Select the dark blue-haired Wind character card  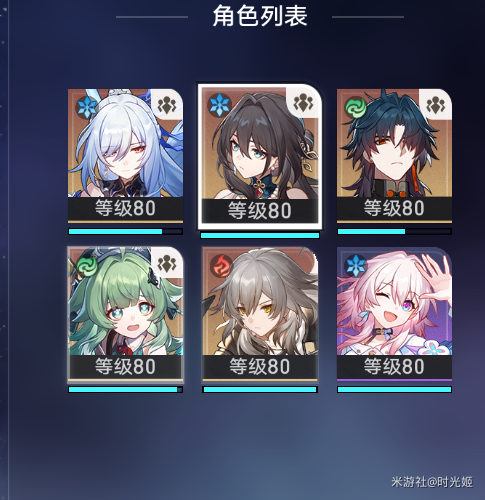(x=394, y=156)
